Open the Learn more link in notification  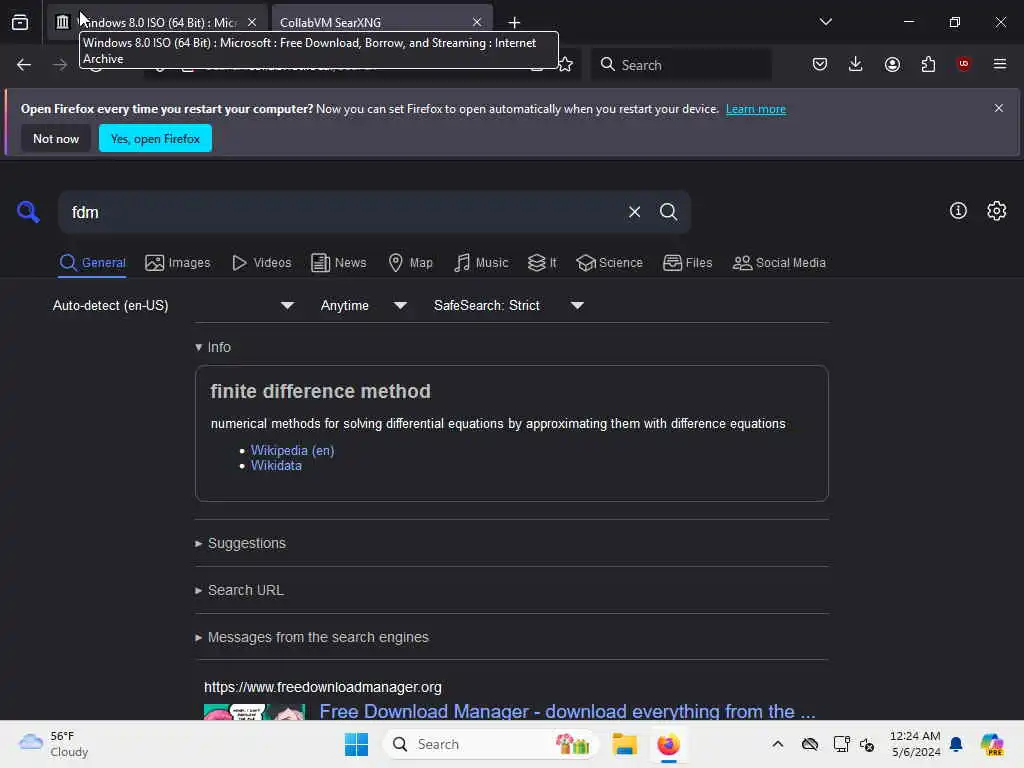(756, 109)
